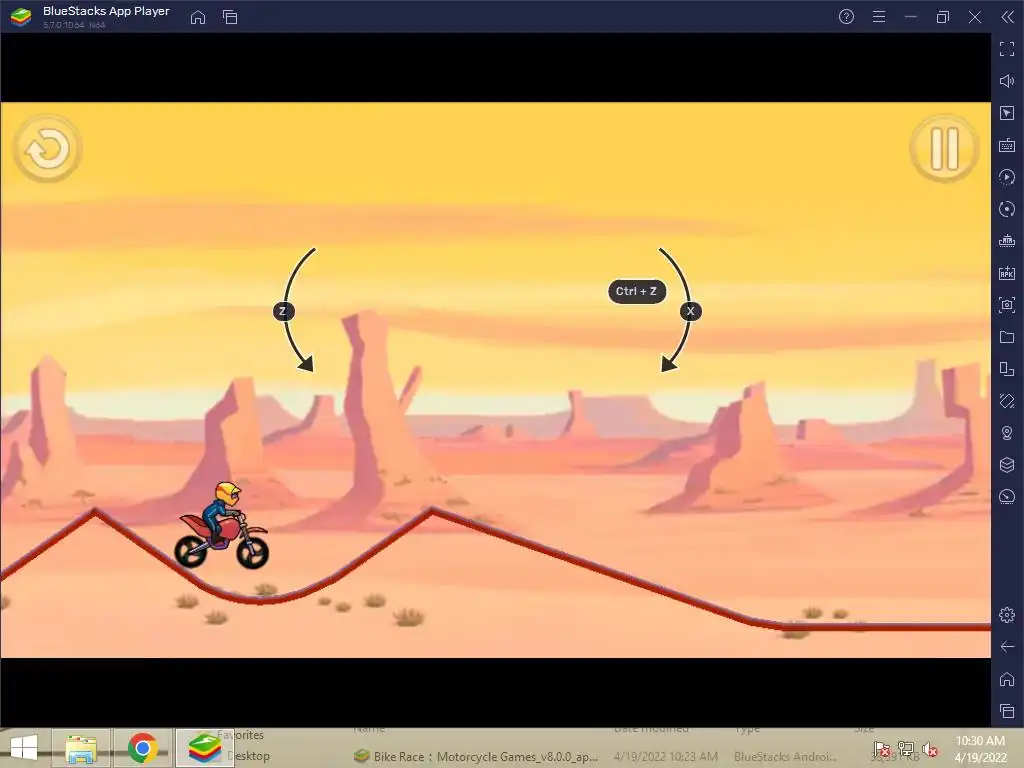Image resolution: width=1024 pixels, height=768 pixels.
Task: Open Google Chrome from the taskbar
Action: coord(142,748)
